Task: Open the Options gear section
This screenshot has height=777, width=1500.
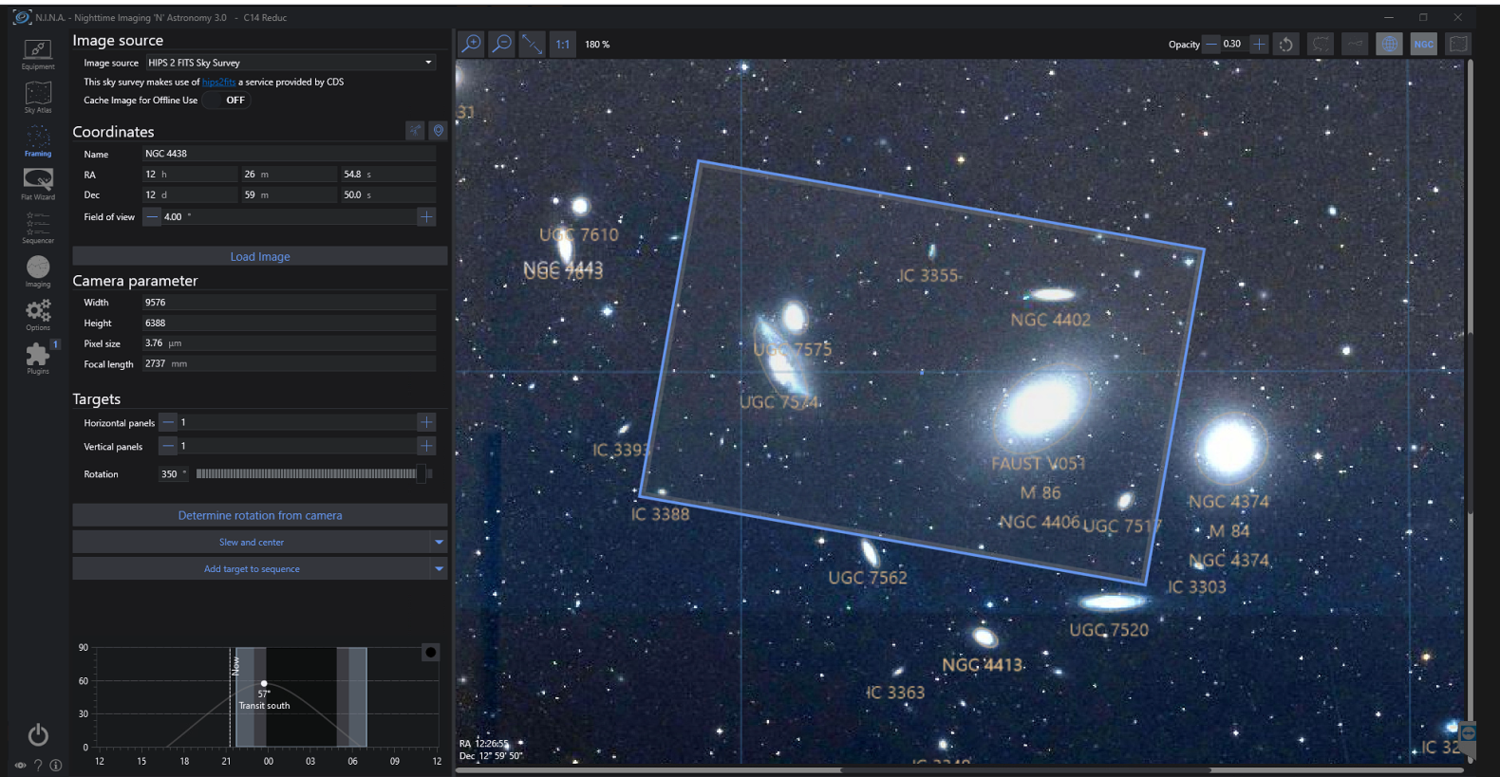Action: tap(38, 315)
